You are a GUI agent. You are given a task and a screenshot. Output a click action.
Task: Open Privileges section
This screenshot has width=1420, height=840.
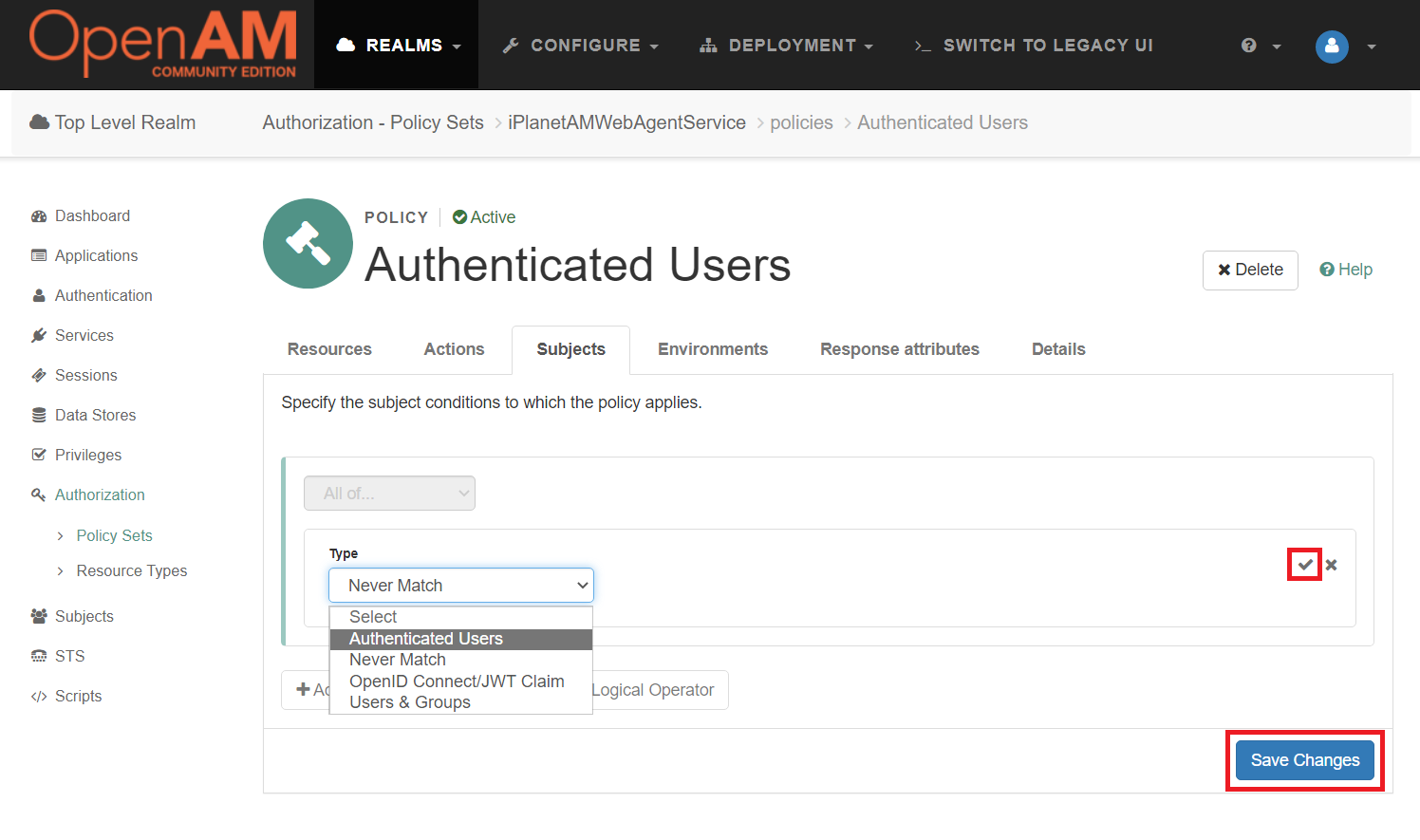88,455
